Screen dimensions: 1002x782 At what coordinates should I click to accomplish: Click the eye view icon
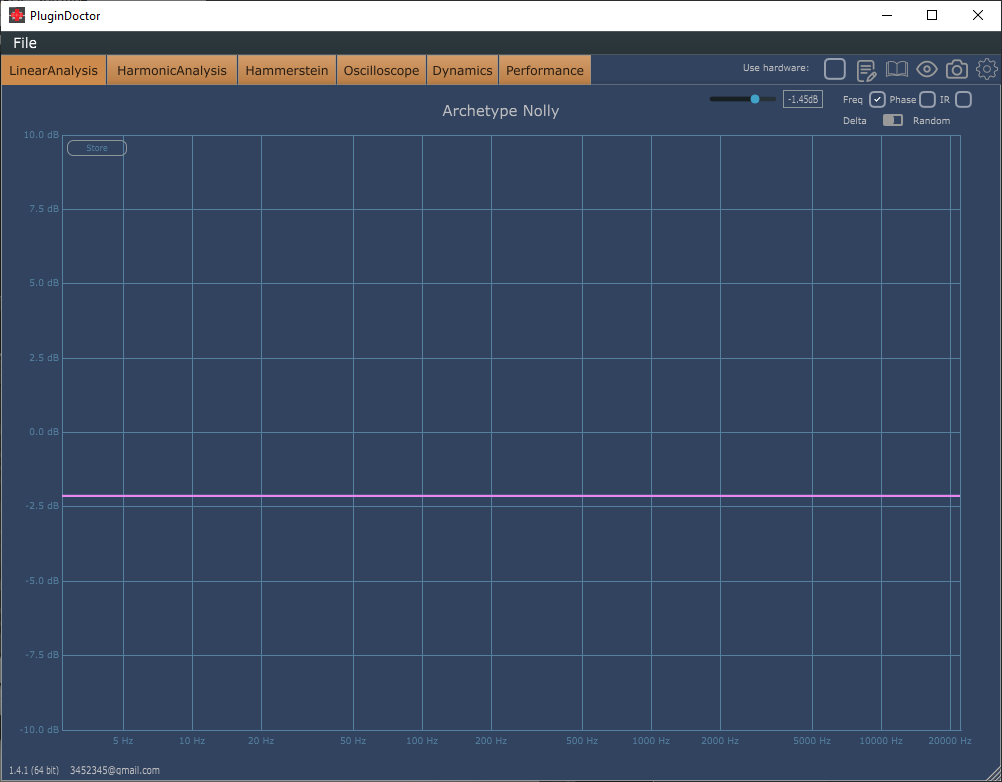[927, 69]
